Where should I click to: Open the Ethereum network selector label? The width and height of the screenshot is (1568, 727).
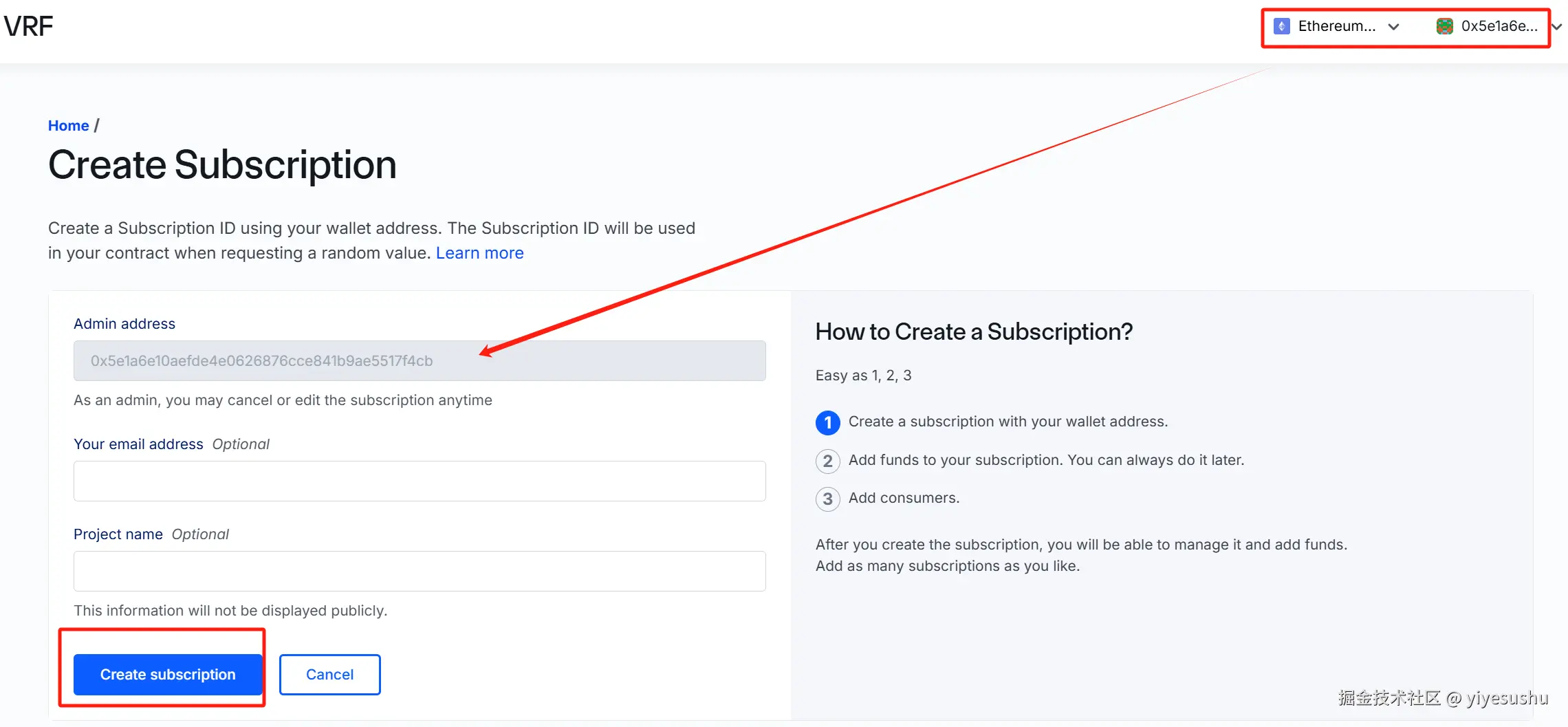click(1336, 27)
